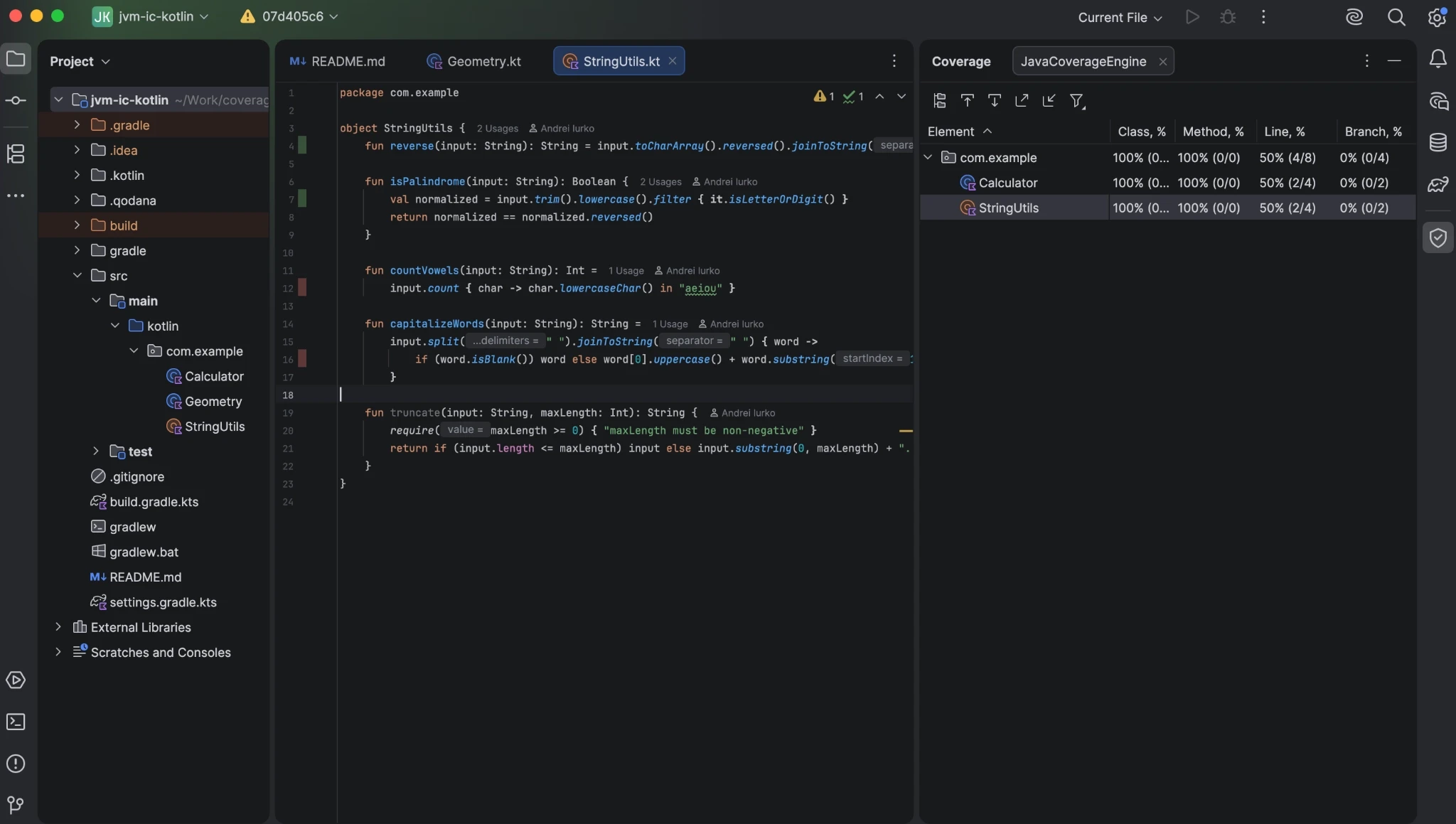1456x824 pixels.
Task: Click the Search Everywhere magnifier icon
Action: [1396, 17]
